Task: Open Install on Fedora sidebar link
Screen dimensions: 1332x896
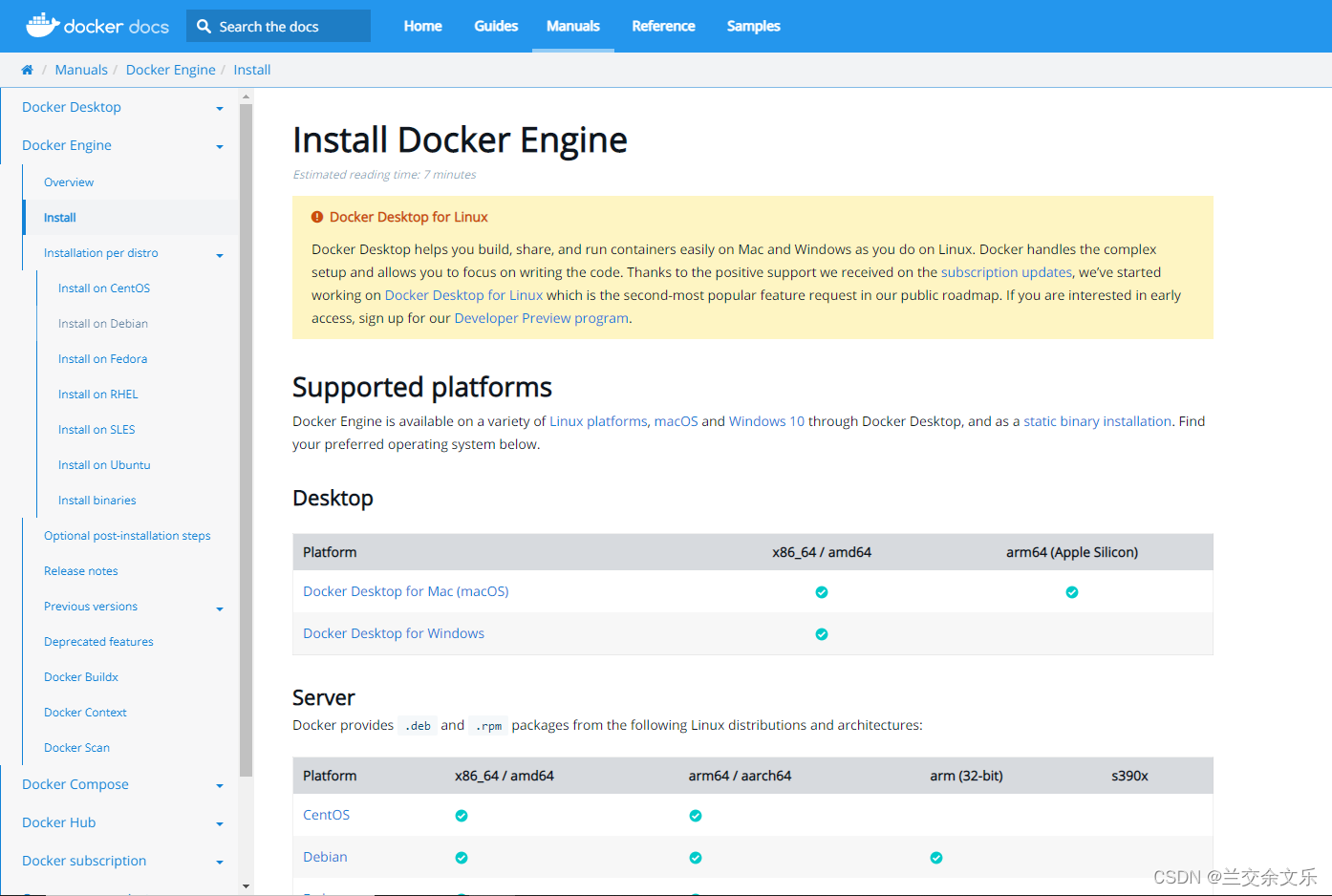Action: coord(102,359)
